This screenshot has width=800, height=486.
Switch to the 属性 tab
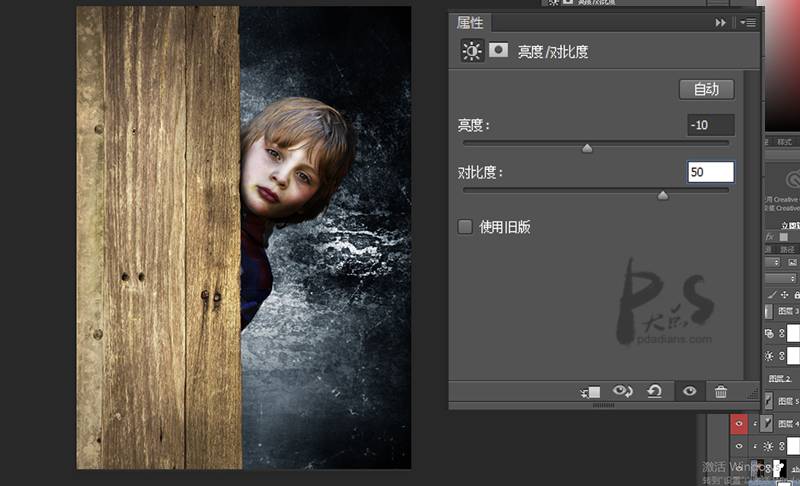point(470,22)
